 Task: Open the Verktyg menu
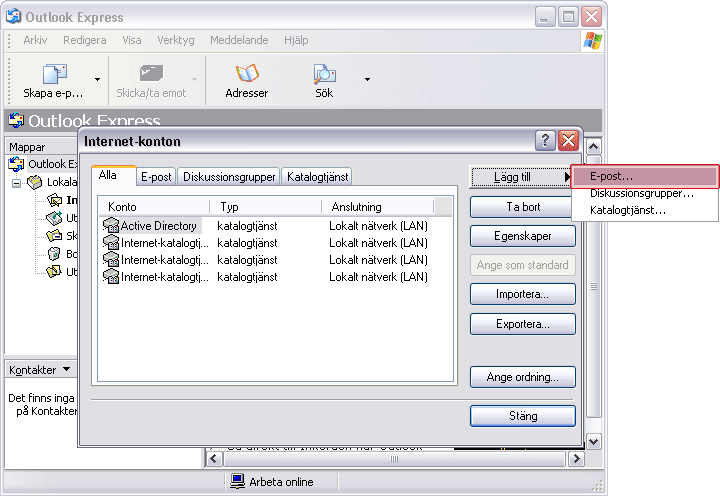pyautogui.click(x=175, y=40)
